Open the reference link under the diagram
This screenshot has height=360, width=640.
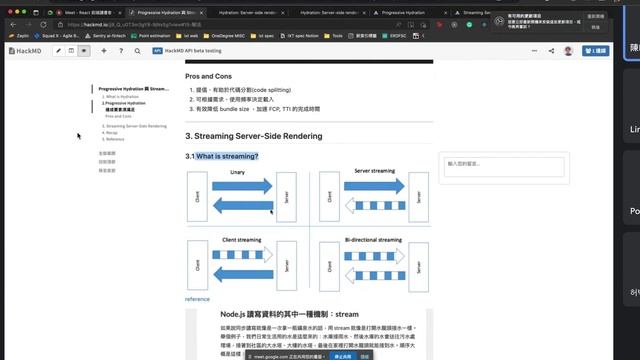pos(197,299)
